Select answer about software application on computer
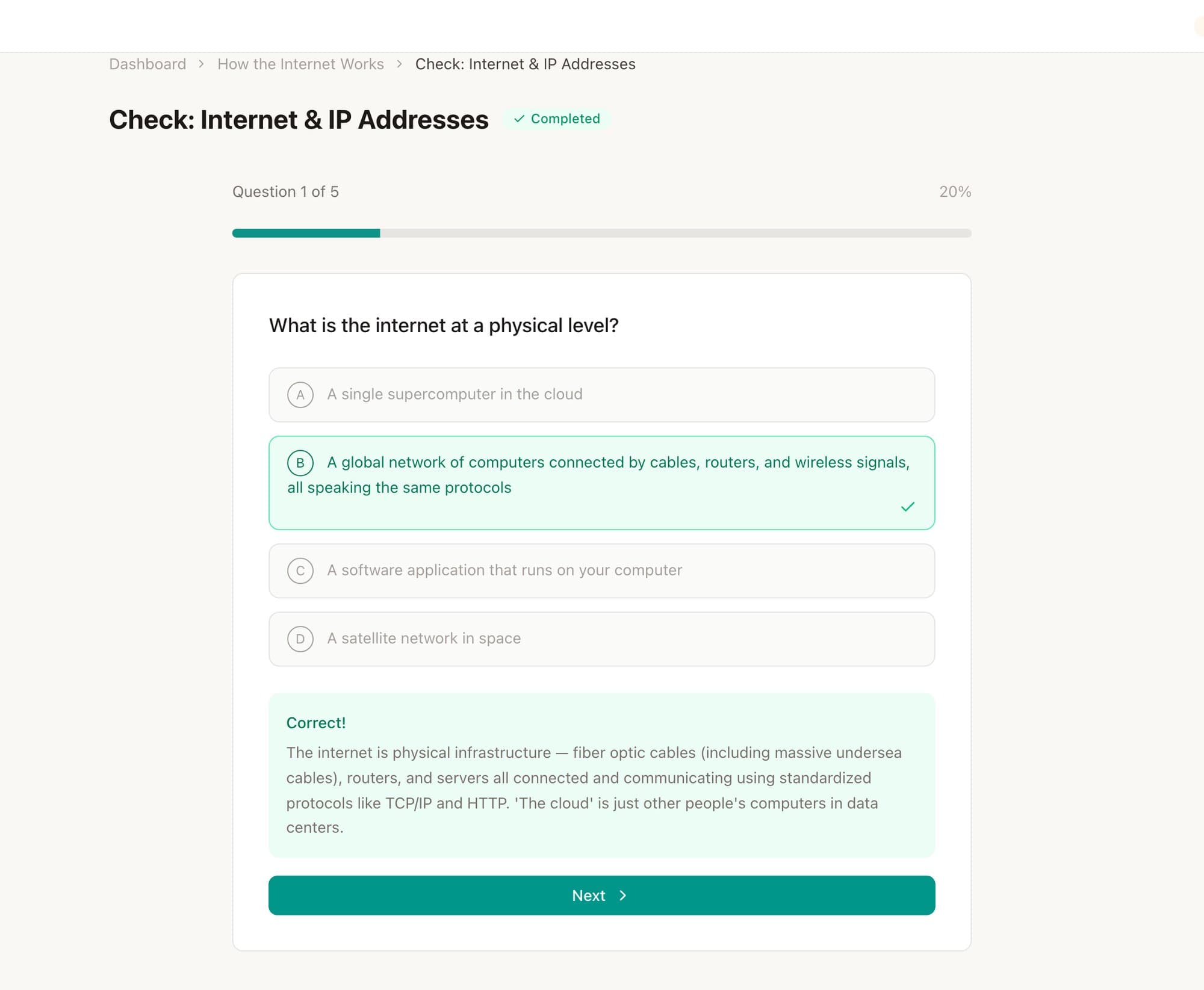This screenshot has height=990, width=1204. tap(601, 571)
